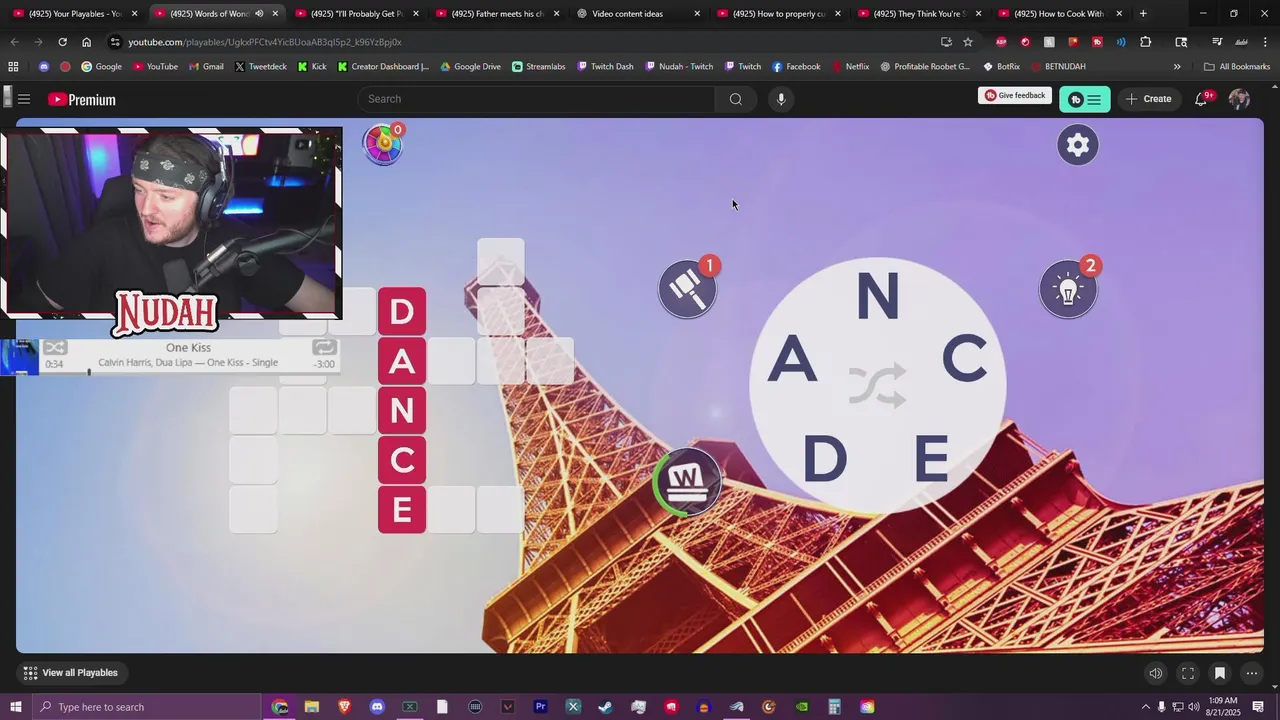Open the taskbar clock showing 1:09 AM
The image size is (1280, 720).
[1224, 707]
